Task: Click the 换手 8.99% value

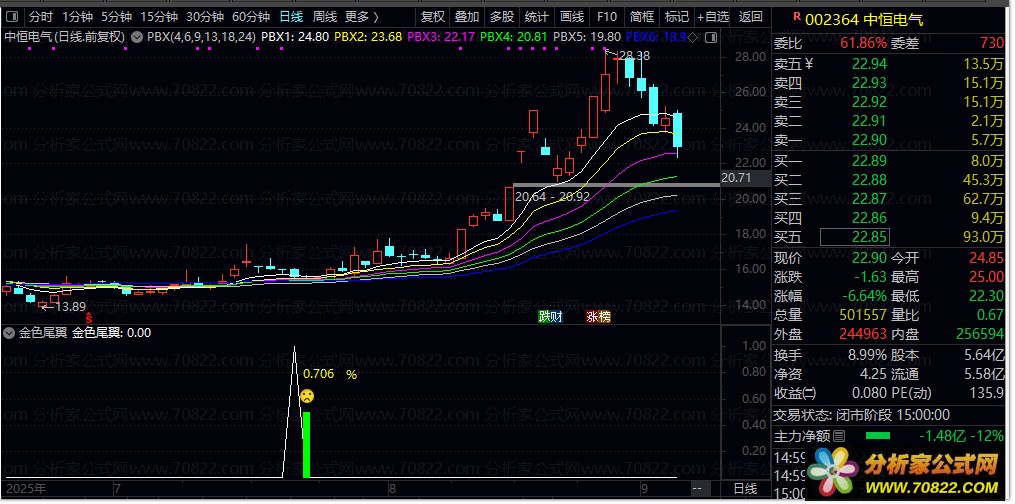Action: pos(868,355)
